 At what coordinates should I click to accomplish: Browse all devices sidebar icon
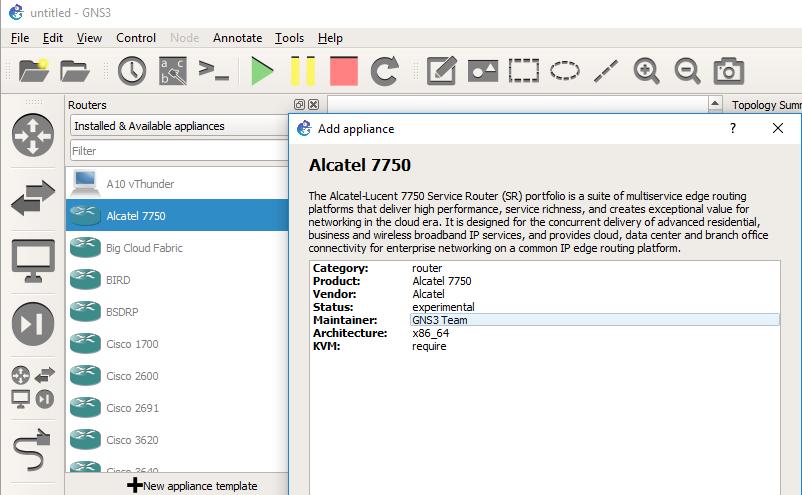point(33,388)
